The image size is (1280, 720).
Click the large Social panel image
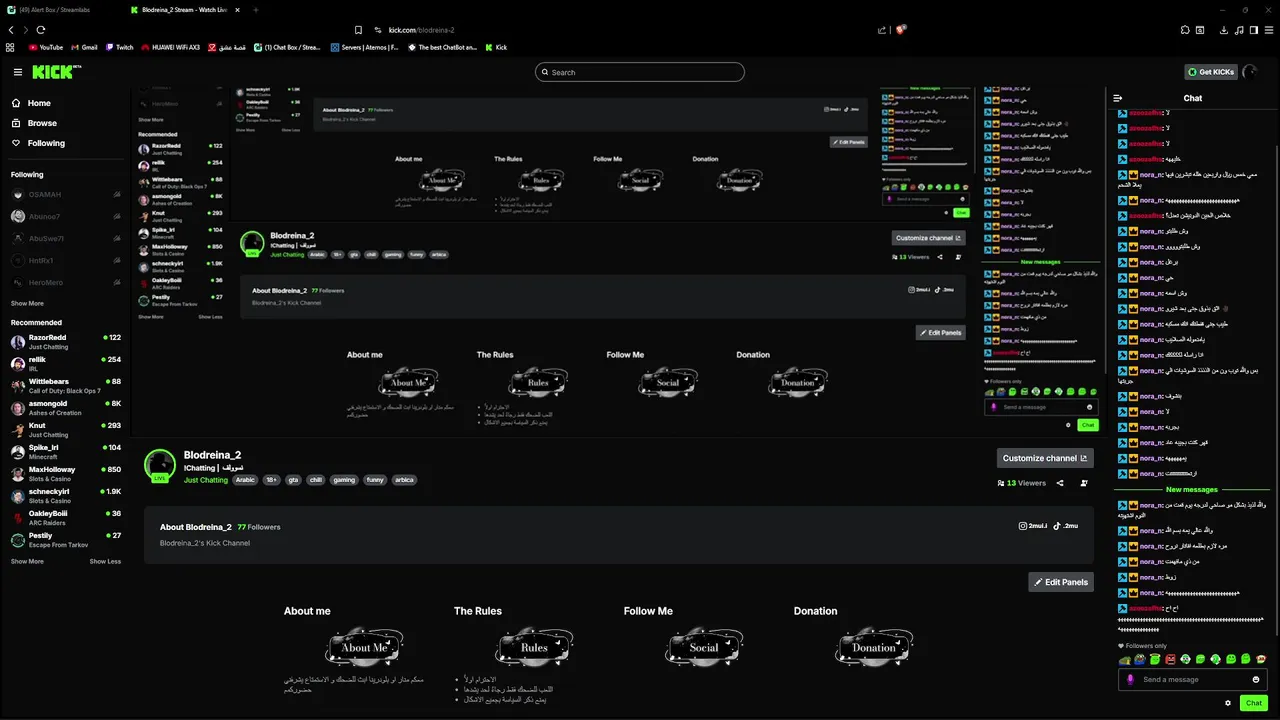coord(704,647)
